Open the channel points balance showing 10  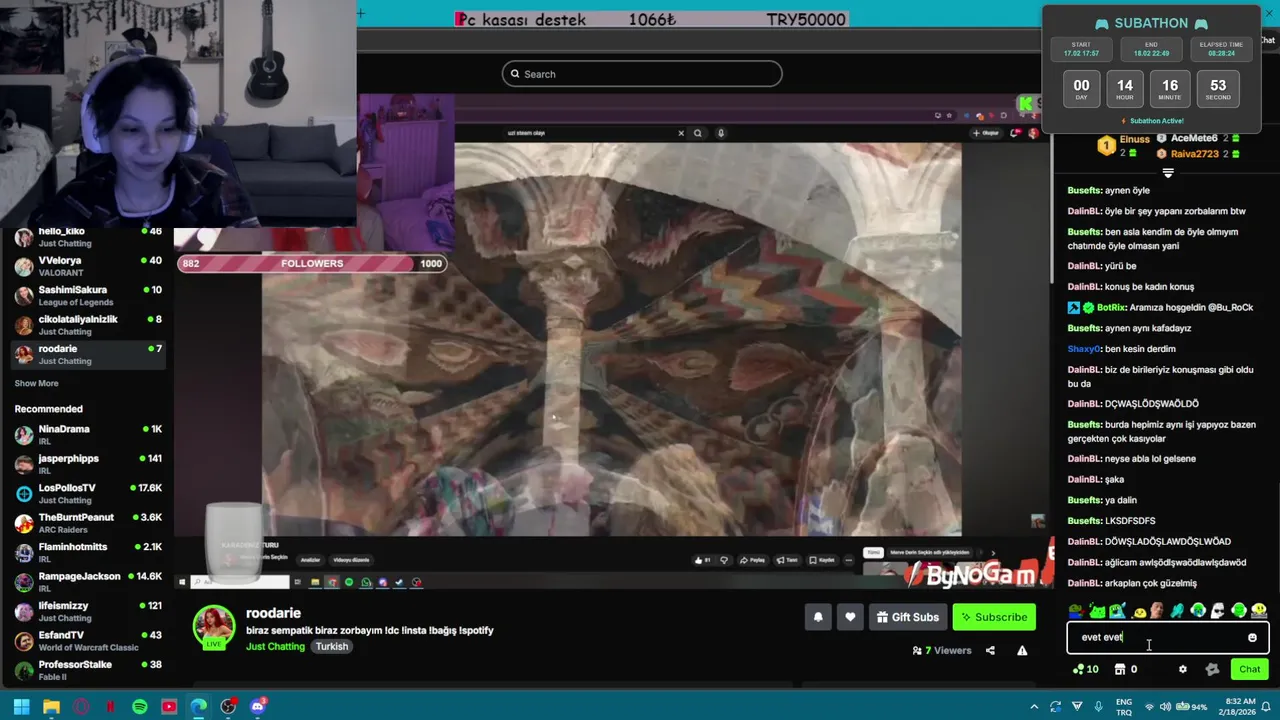pyautogui.click(x=1085, y=669)
